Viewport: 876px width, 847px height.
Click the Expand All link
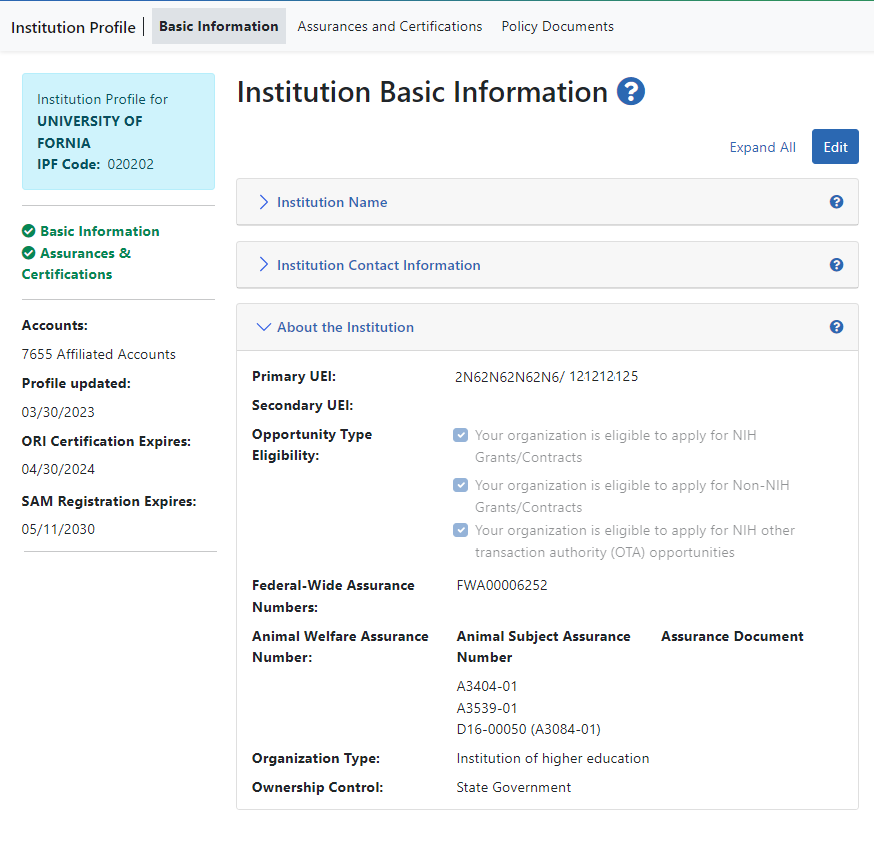point(762,147)
